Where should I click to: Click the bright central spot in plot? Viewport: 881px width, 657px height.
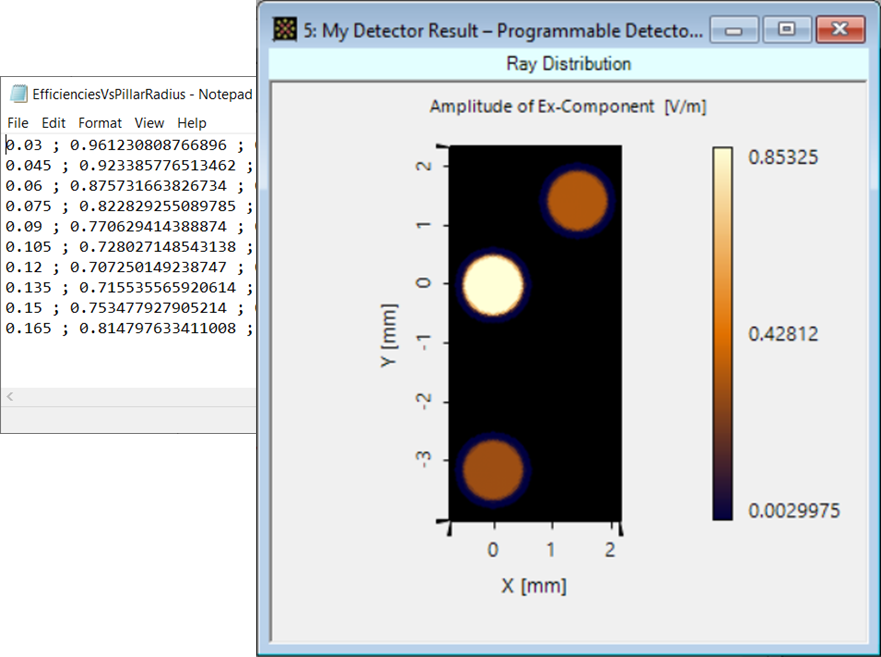click(493, 284)
